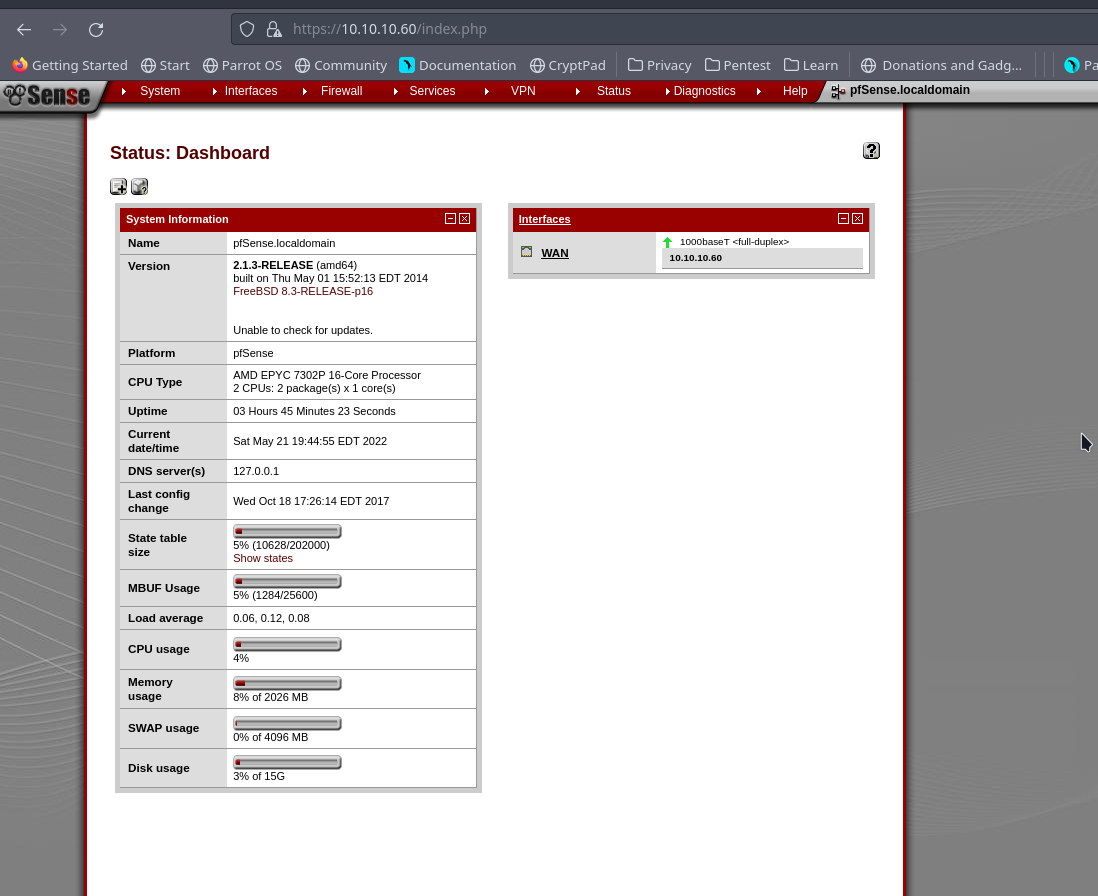Expand the Learn bookmarks folder
Viewport: 1098px width, 896px height.
pyautogui.click(x=811, y=65)
